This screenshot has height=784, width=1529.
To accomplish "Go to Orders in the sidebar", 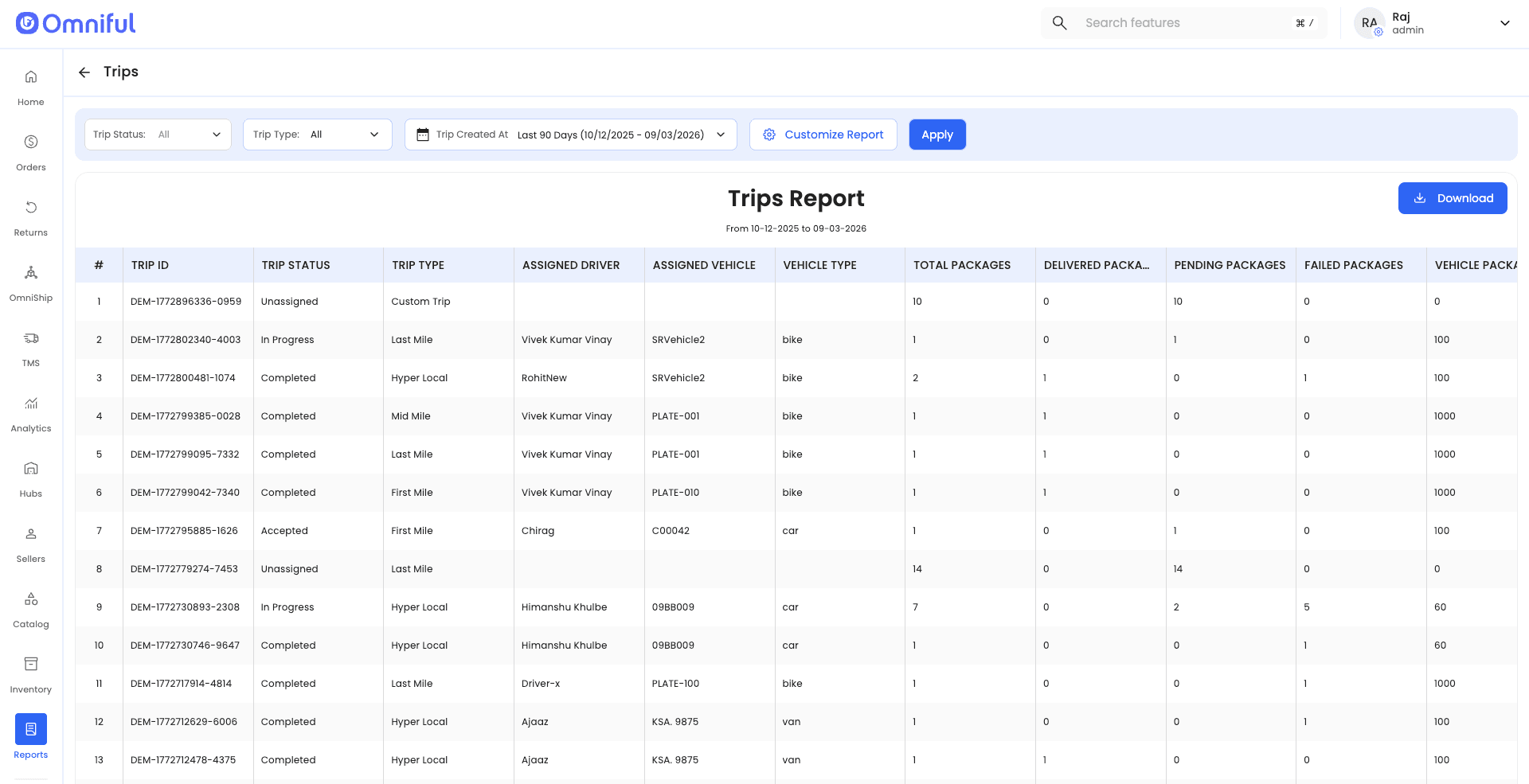I will coord(30,142).
